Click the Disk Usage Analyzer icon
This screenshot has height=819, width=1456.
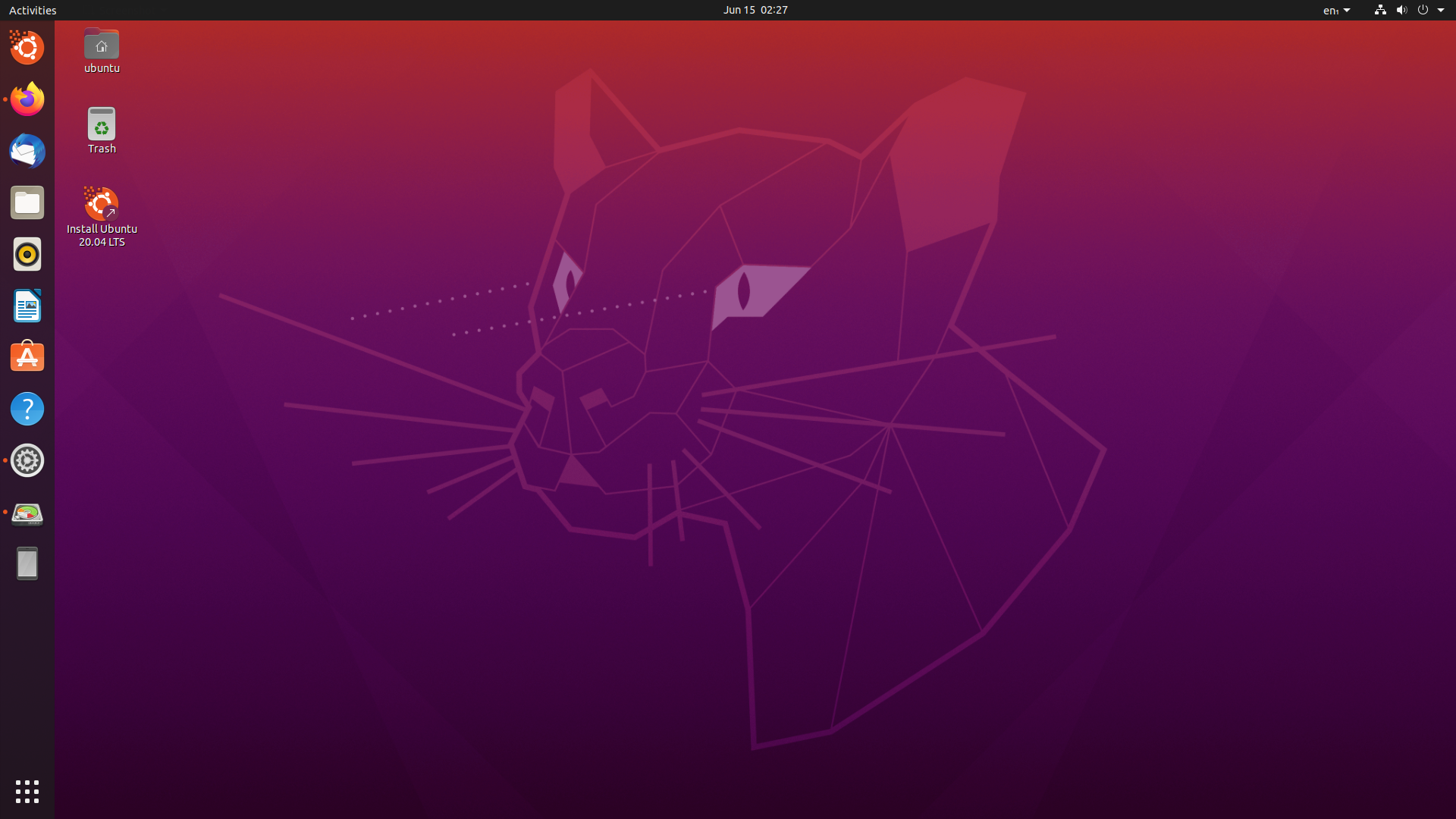click(27, 513)
